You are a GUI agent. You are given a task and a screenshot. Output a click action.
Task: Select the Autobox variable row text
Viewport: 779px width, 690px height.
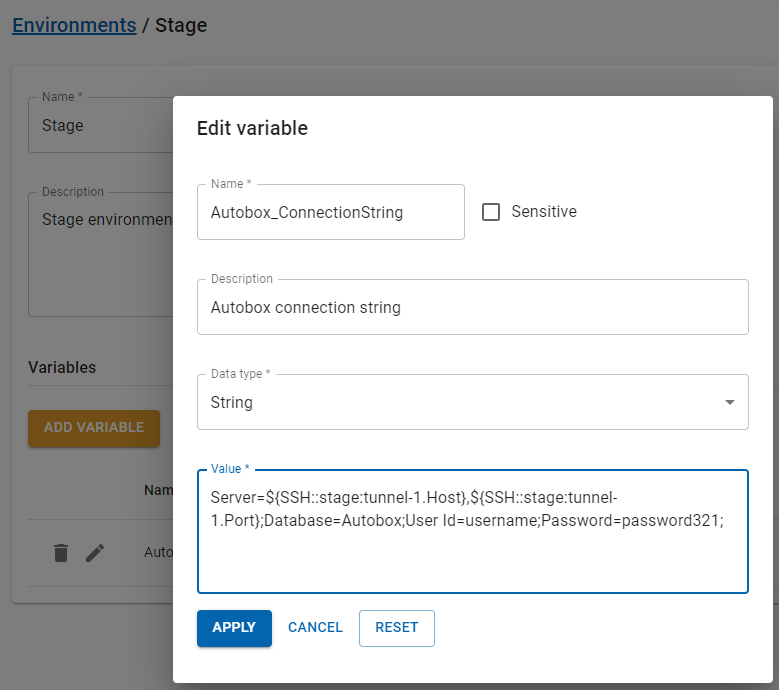(158, 552)
